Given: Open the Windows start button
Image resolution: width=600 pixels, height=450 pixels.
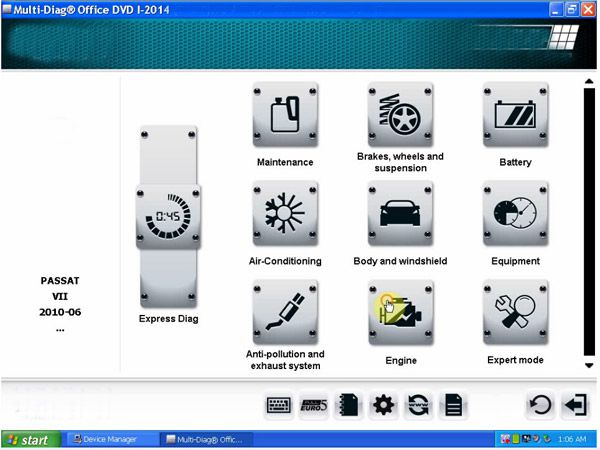Looking at the screenshot, I should tap(31, 440).
